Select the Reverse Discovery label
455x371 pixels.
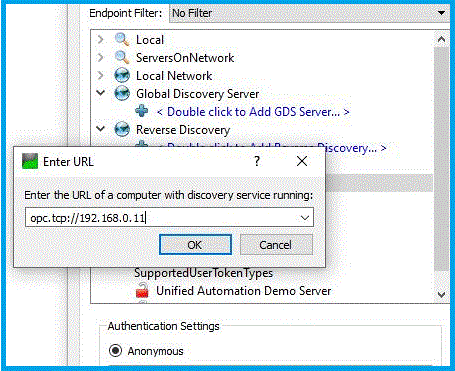tap(183, 130)
